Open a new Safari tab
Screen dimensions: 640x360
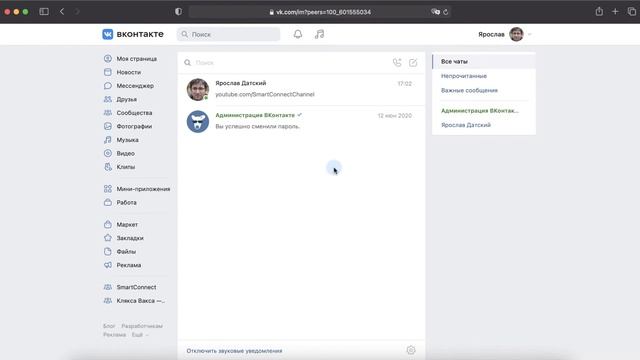click(615, 12)
